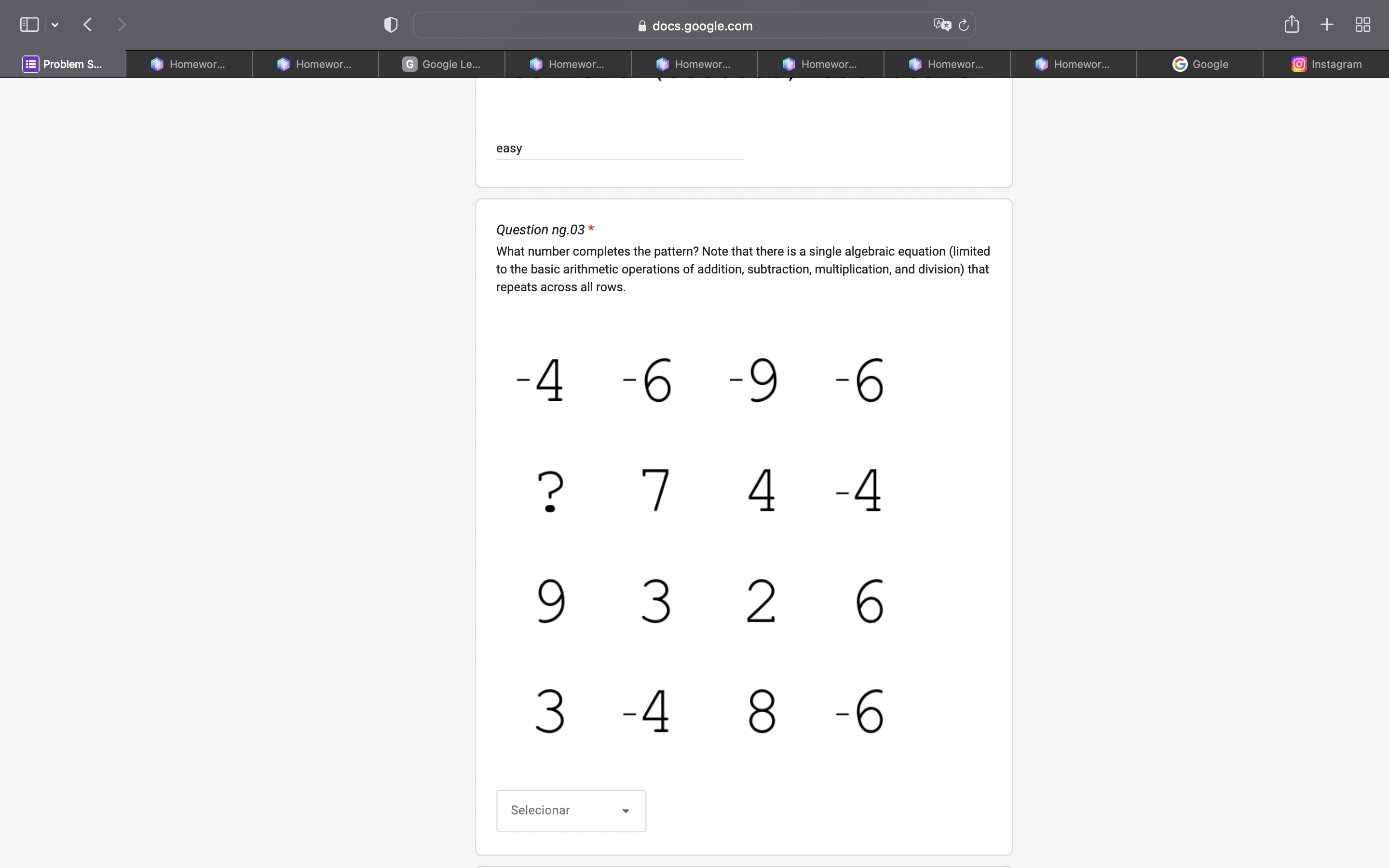
Task: Open the Share menu
Action: point(1292,24)
